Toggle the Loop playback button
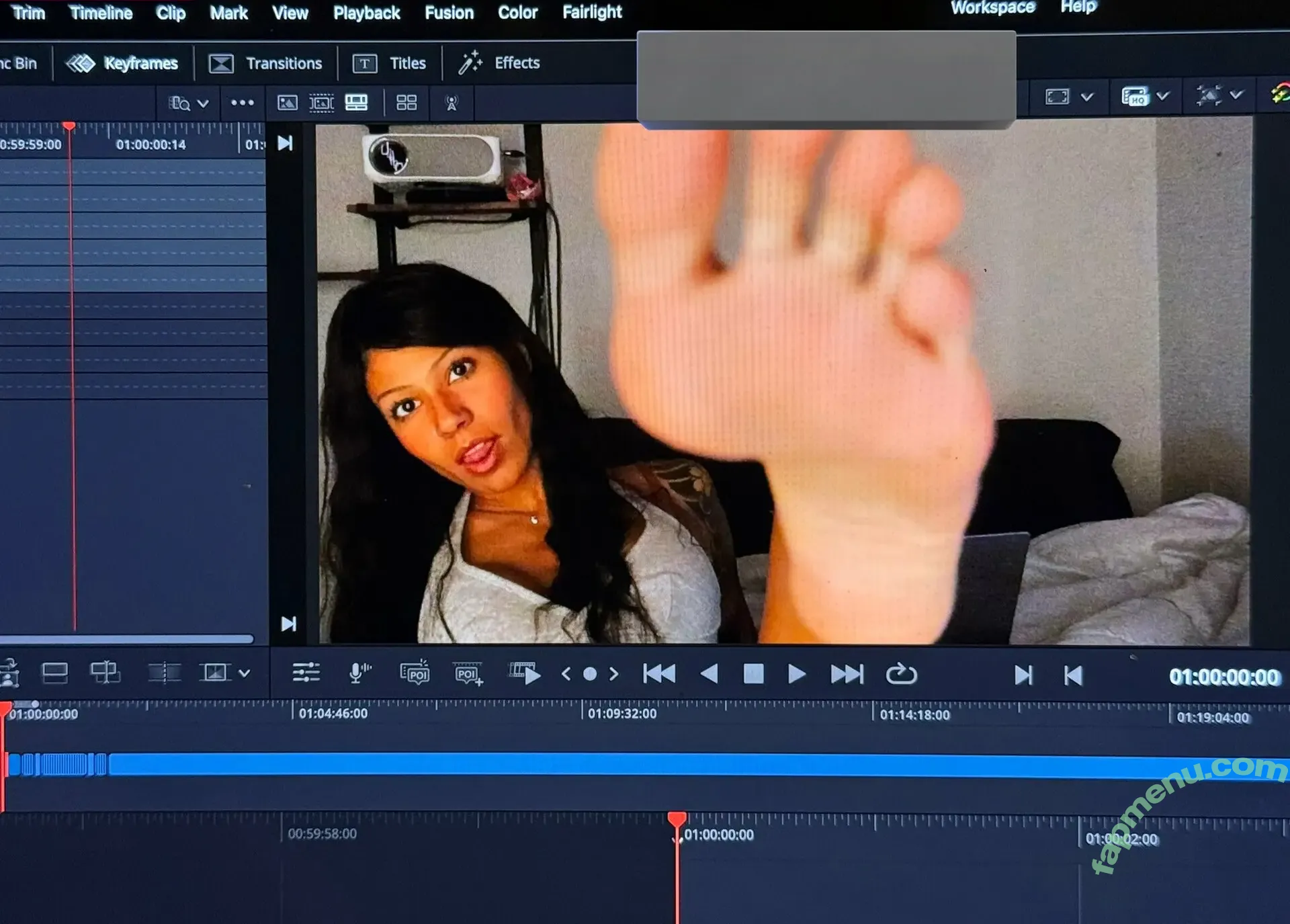The width and height of the screenshot is (1290, 924). tap(901, 674)
